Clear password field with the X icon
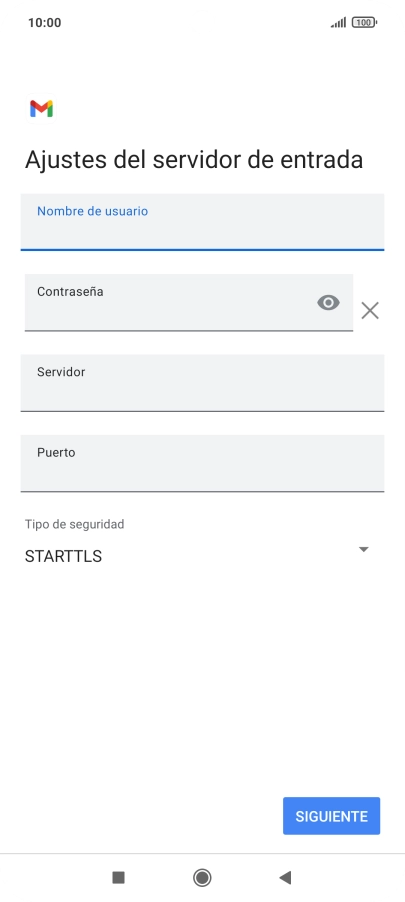Screen dimensions: 405x902 (x=370, y=311)
